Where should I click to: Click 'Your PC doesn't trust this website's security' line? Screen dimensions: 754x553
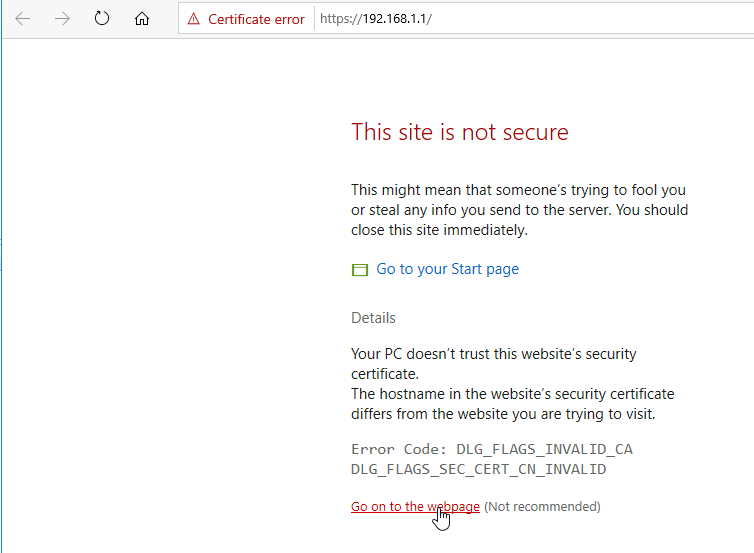(x=494, y=354)
